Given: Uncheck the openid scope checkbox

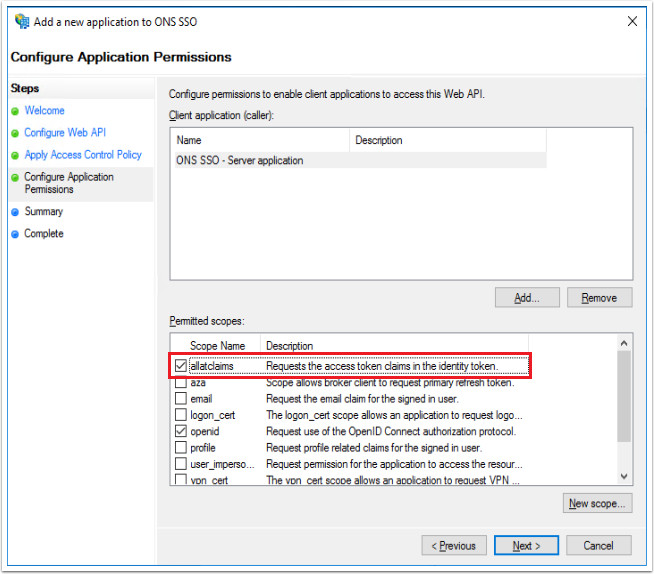Looking at the screenshot, I should (x=181, y=431).
